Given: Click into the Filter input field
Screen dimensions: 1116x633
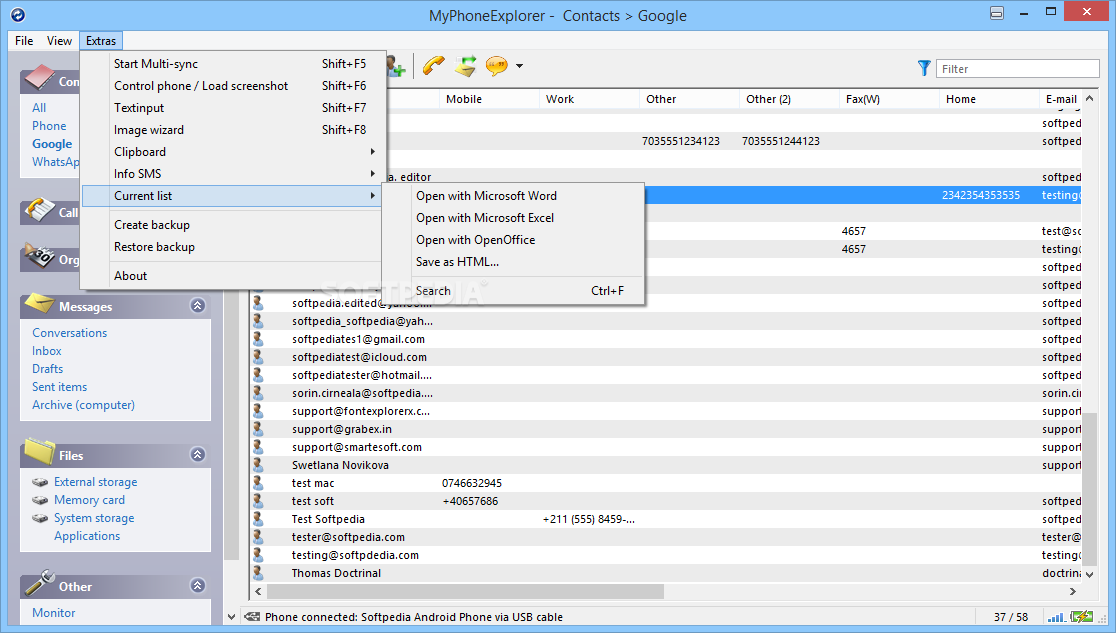Looking at the screenshot, I should tap(1017, 68).
